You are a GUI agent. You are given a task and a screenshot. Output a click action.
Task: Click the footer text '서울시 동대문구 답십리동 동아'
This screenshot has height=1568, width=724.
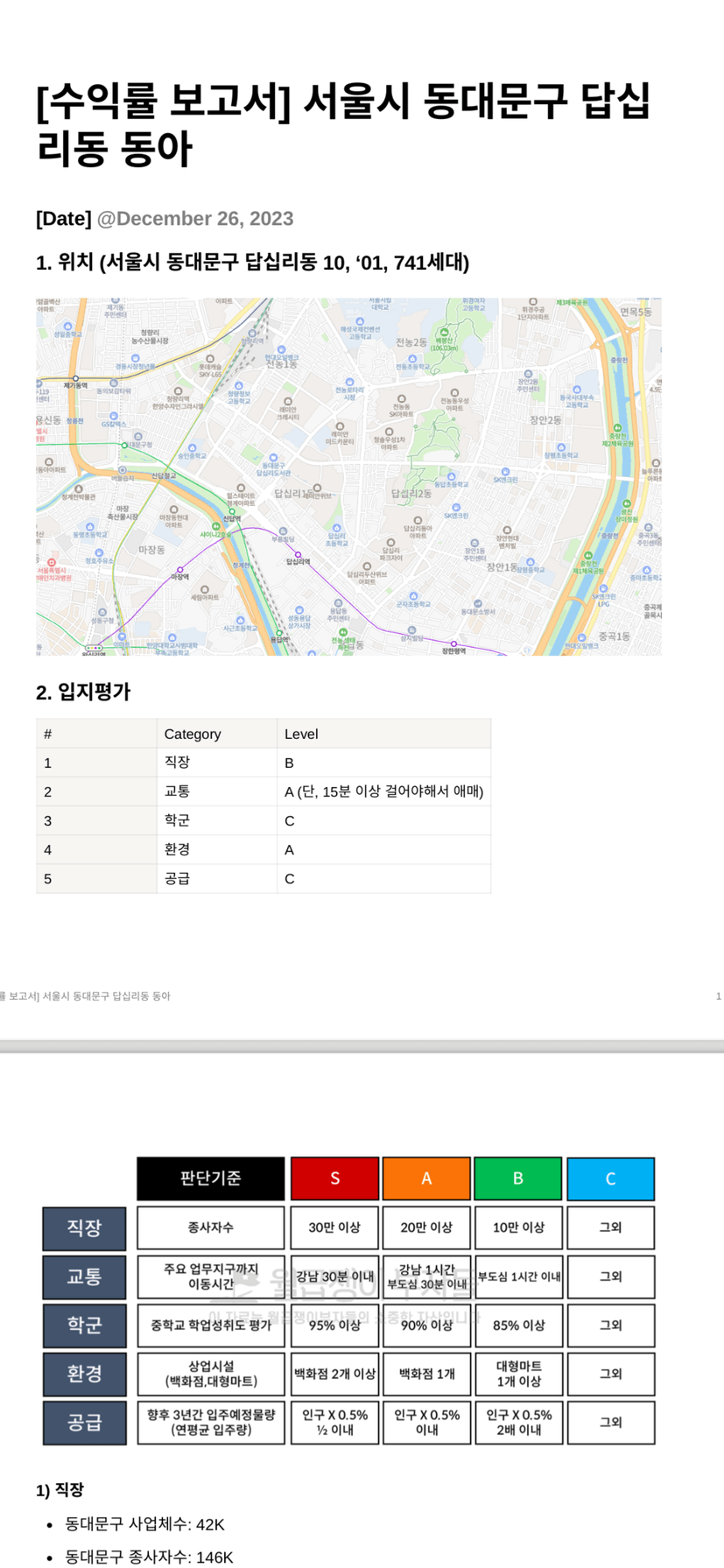coord(106,996)
